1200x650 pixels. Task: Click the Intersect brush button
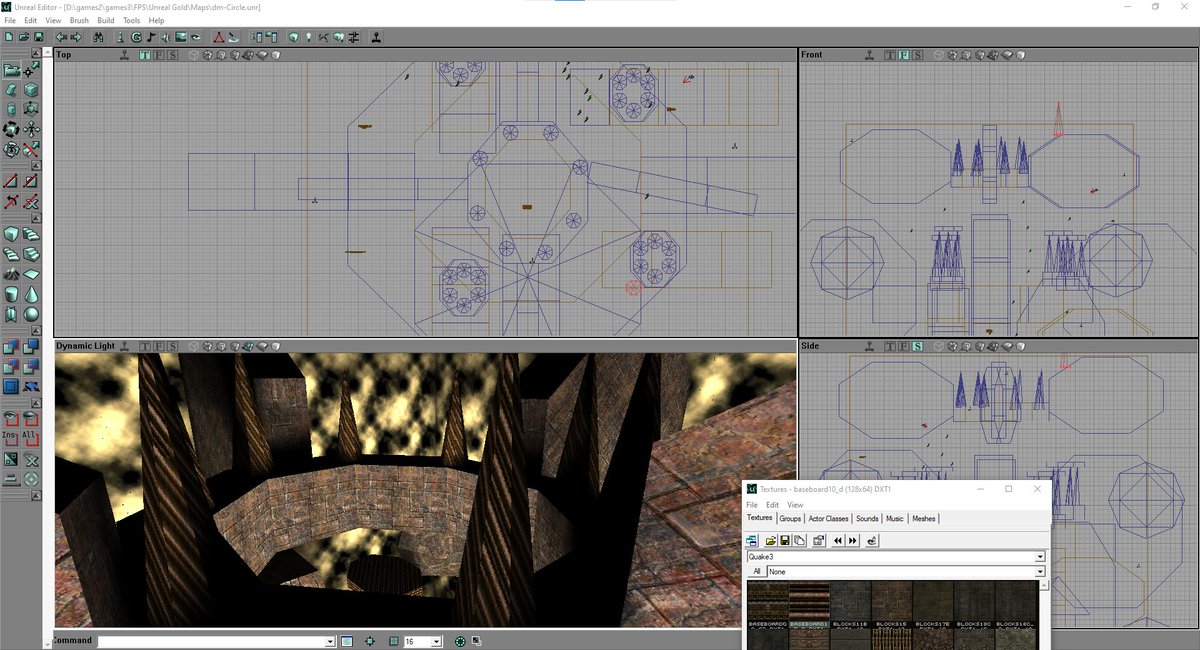coord(11,366)
